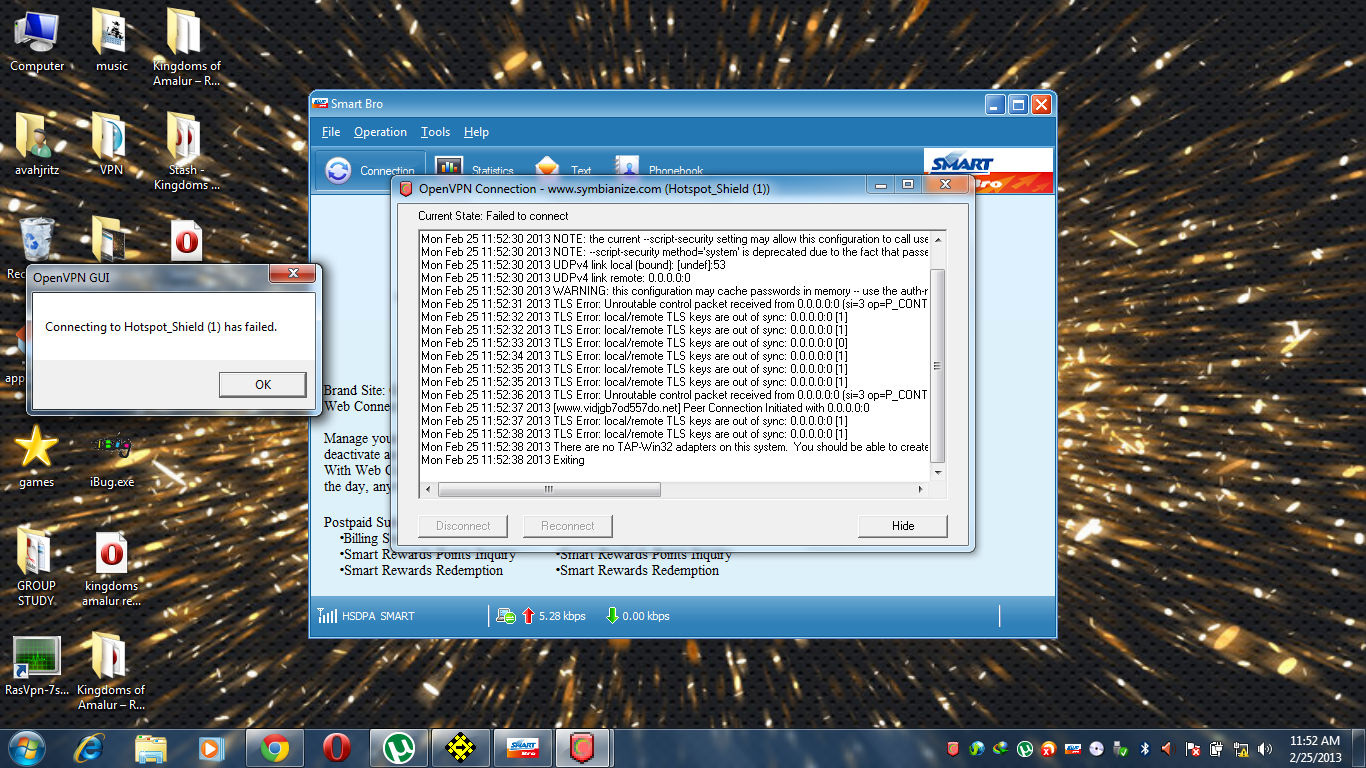Click the signal strength bars icon in status bar
Screen dimensions: 1366x768
[327, 616]
